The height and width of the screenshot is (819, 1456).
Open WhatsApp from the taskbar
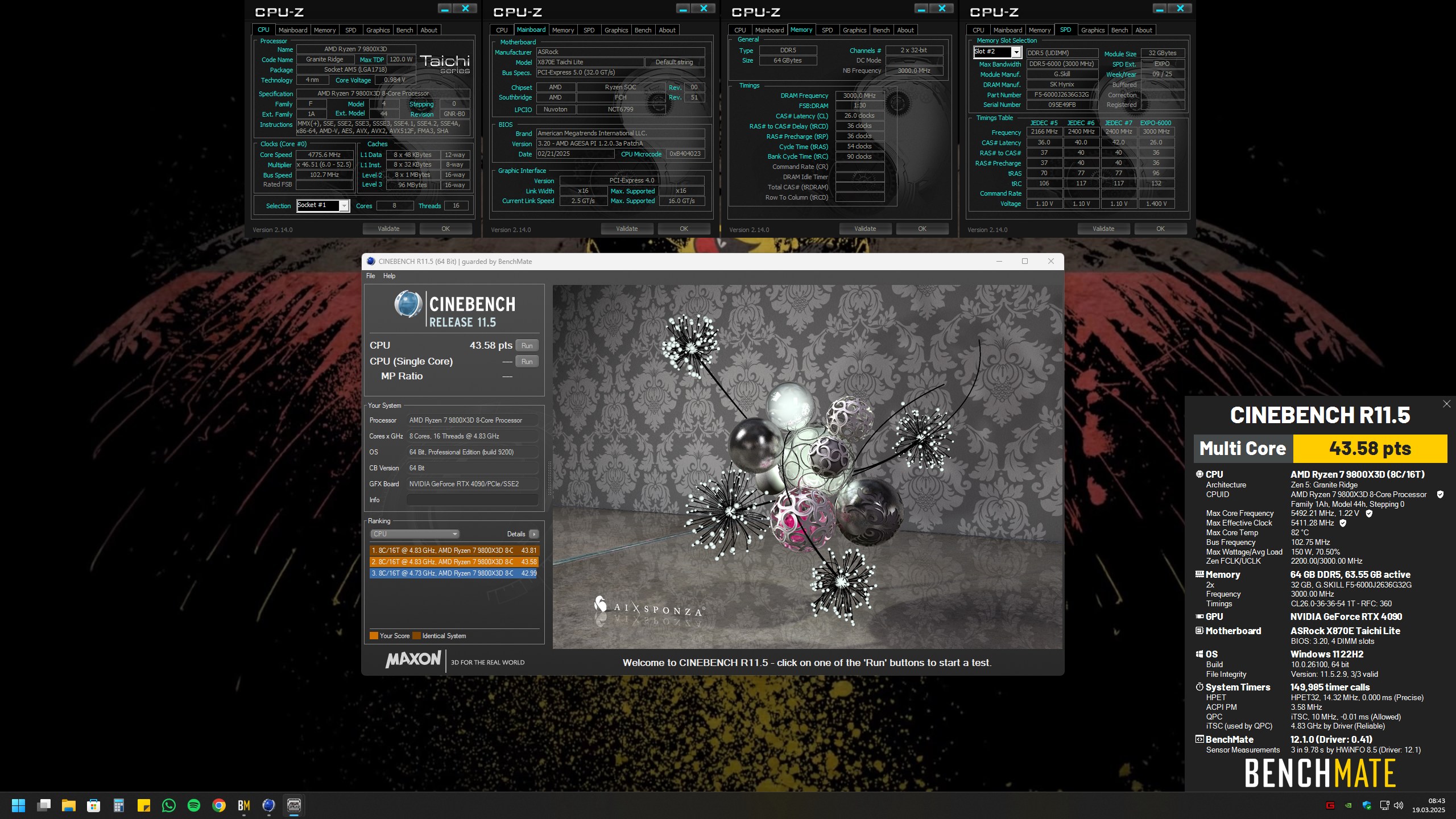click(x=169, y=805)
